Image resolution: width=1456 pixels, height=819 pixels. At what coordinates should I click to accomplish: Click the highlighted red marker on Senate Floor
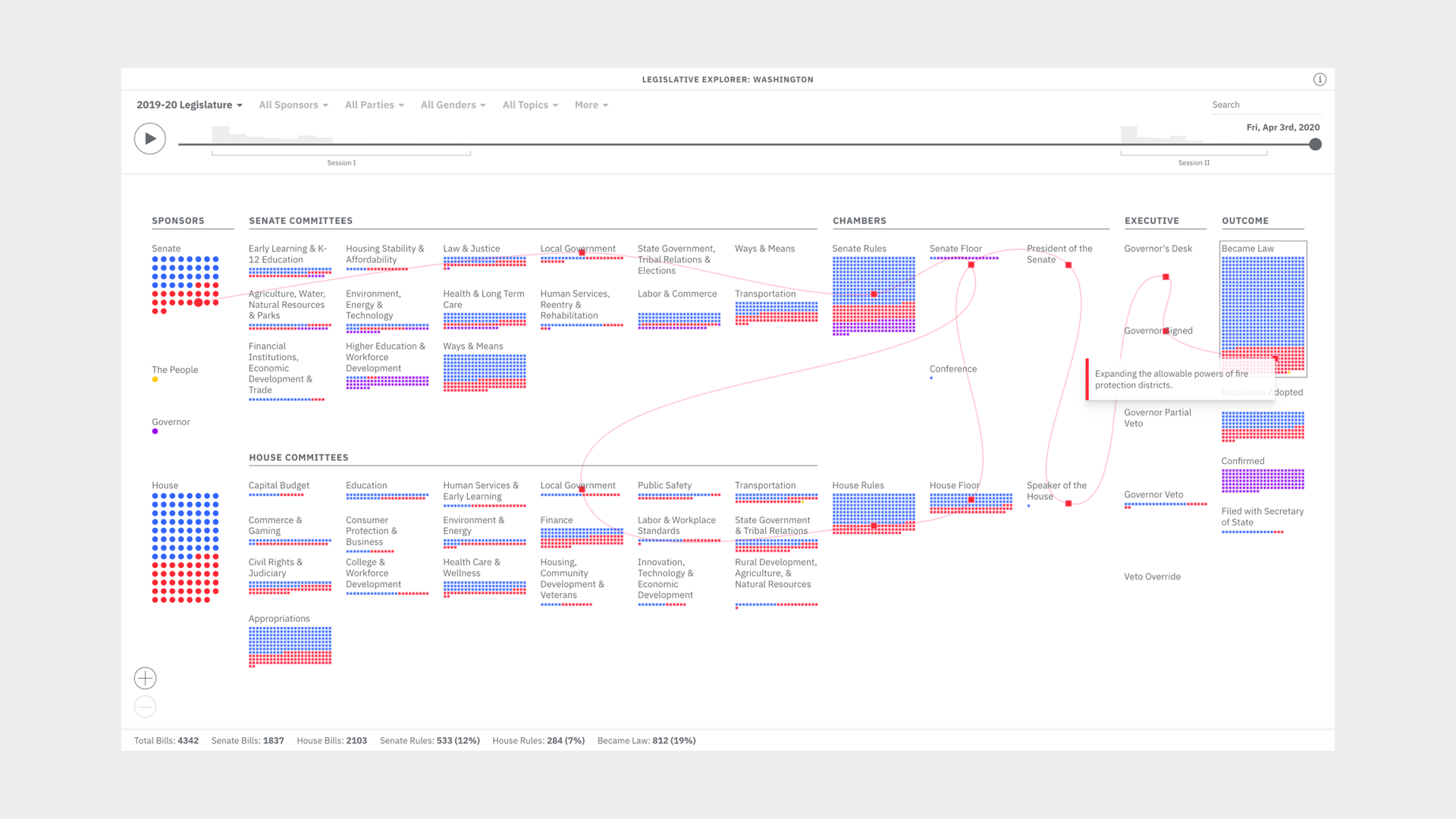click(971, 265)
